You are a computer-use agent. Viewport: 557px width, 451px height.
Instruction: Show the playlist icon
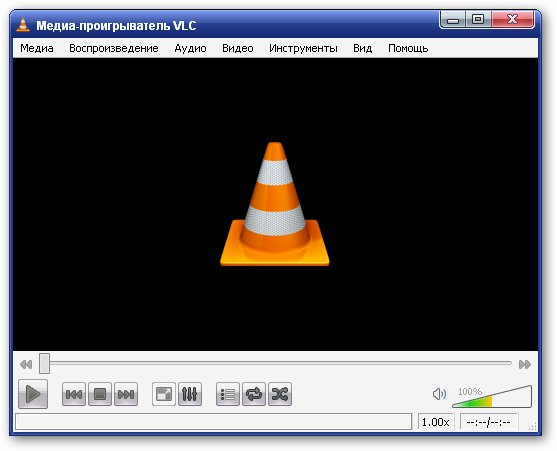click(x=228, y=394)
